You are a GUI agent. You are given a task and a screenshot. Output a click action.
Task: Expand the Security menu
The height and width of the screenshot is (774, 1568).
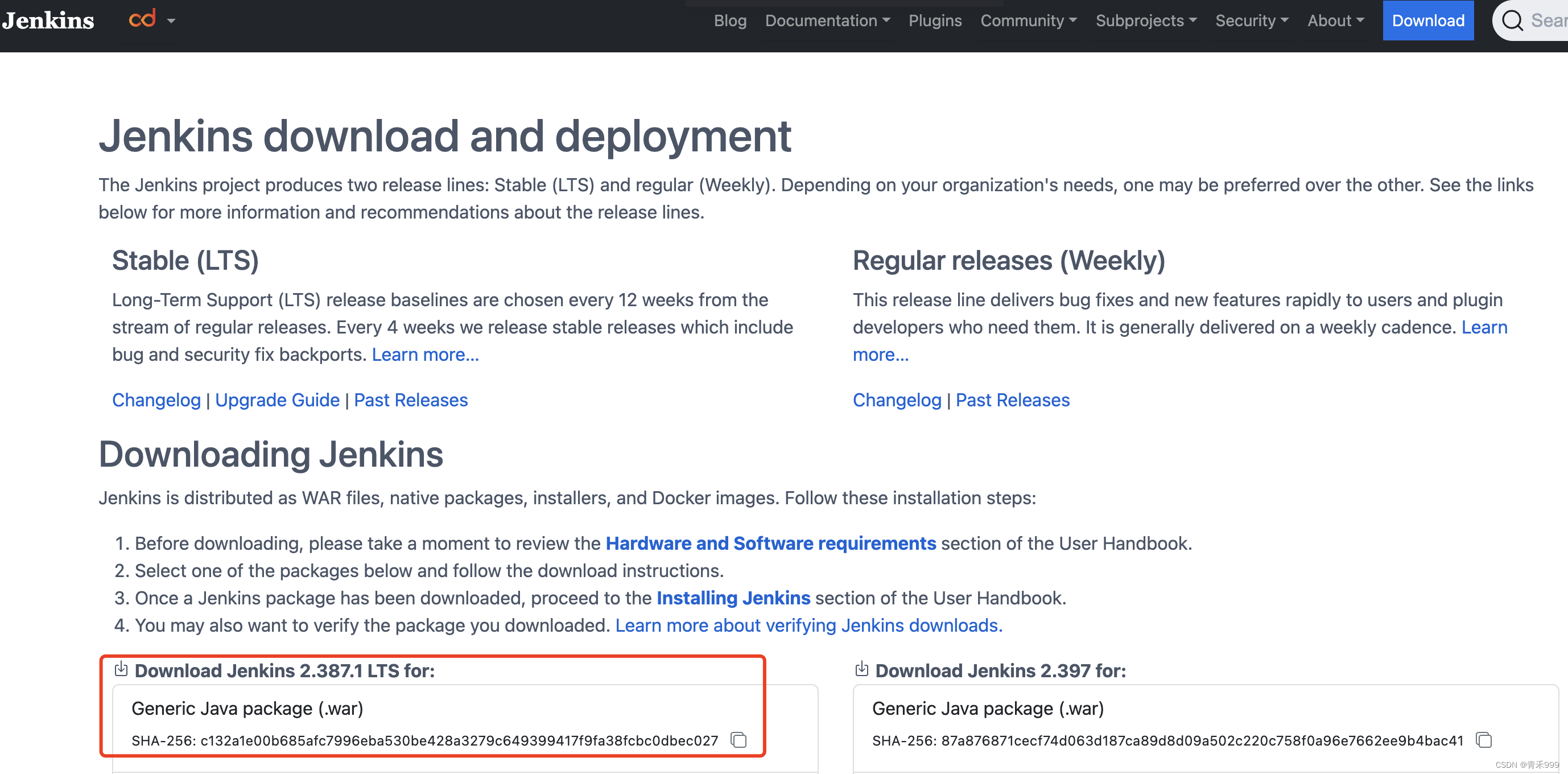pyautogui.click(x=1252, y=20)
